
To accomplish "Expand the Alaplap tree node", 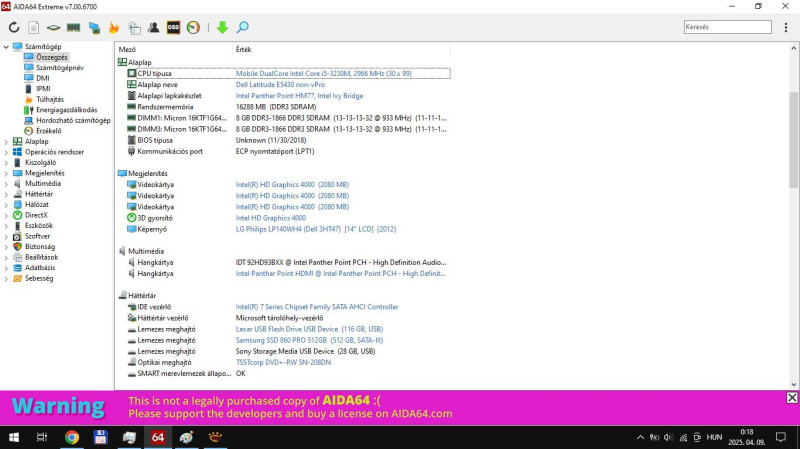I will coord(6,141).
